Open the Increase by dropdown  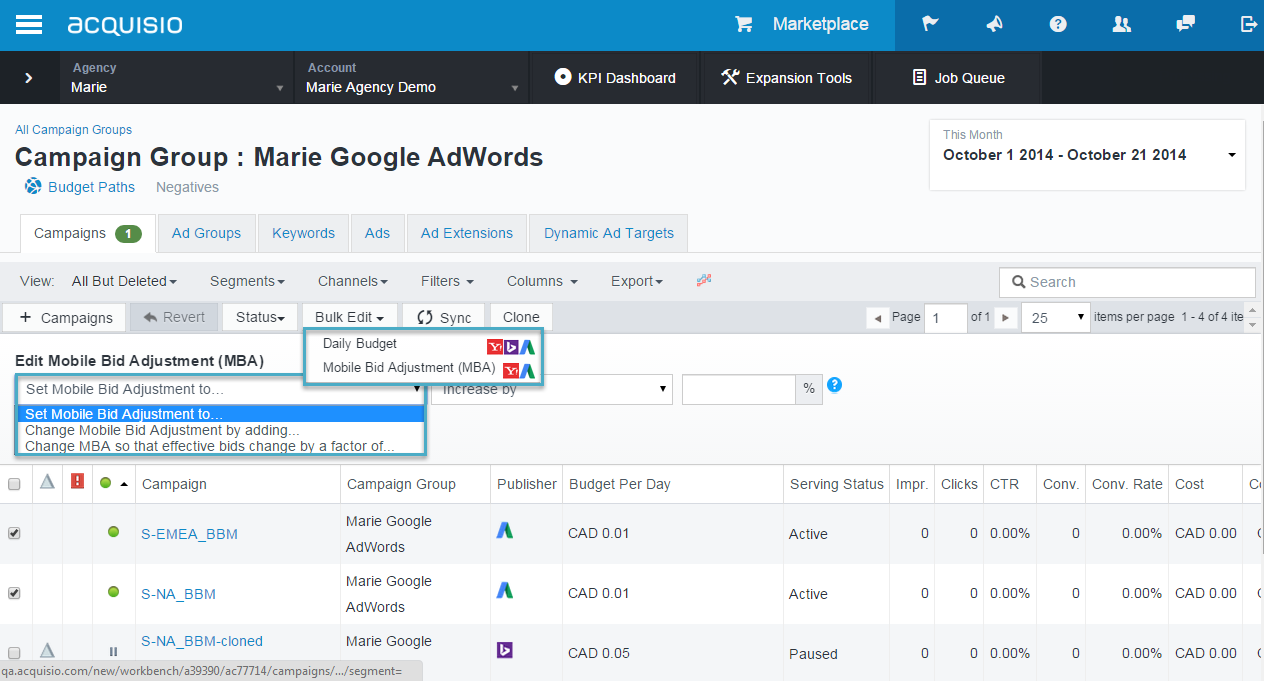pyautogui.click(x=551, y=389)
